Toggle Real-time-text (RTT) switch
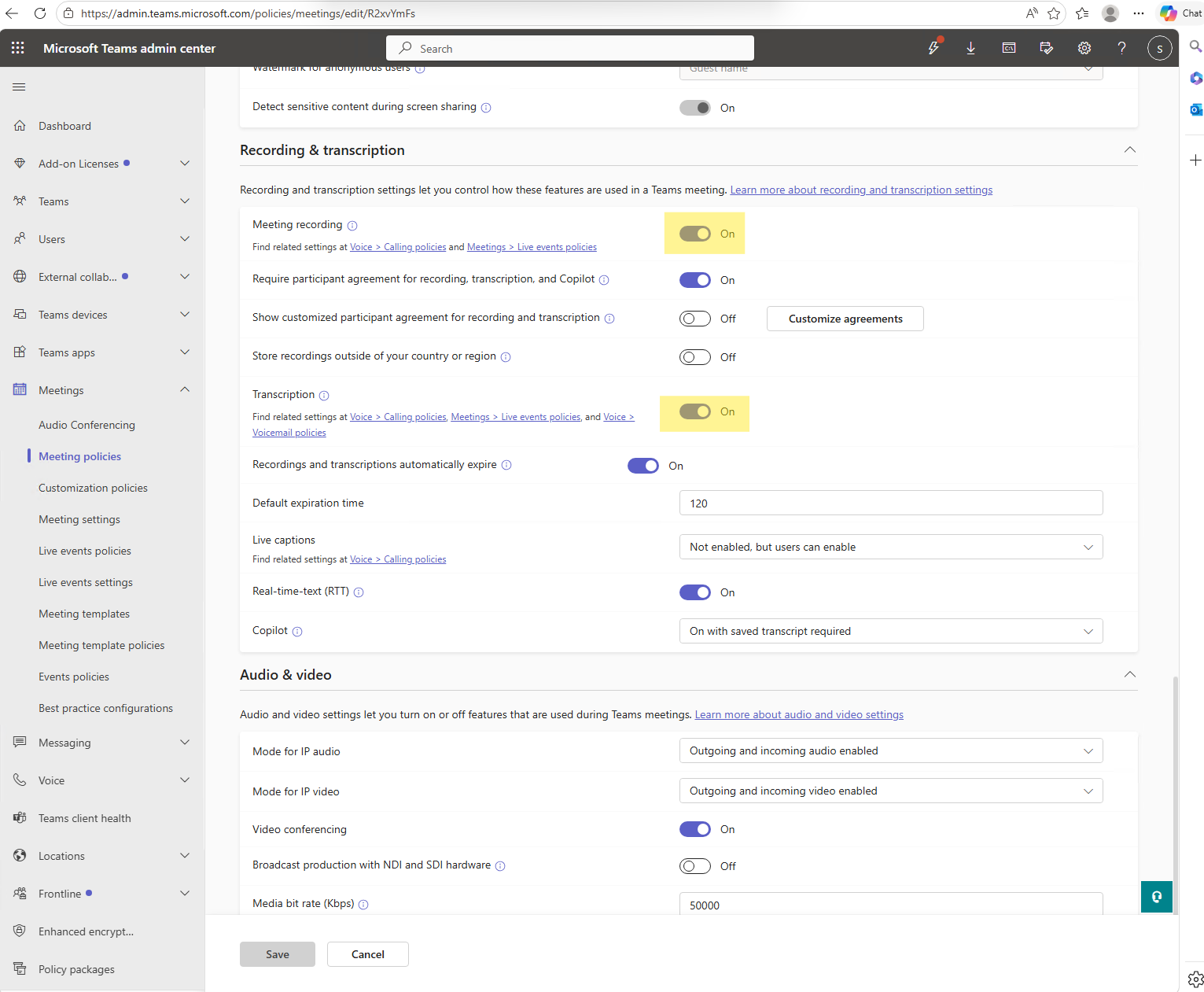1204x992 pixels. tap(694, 592)
